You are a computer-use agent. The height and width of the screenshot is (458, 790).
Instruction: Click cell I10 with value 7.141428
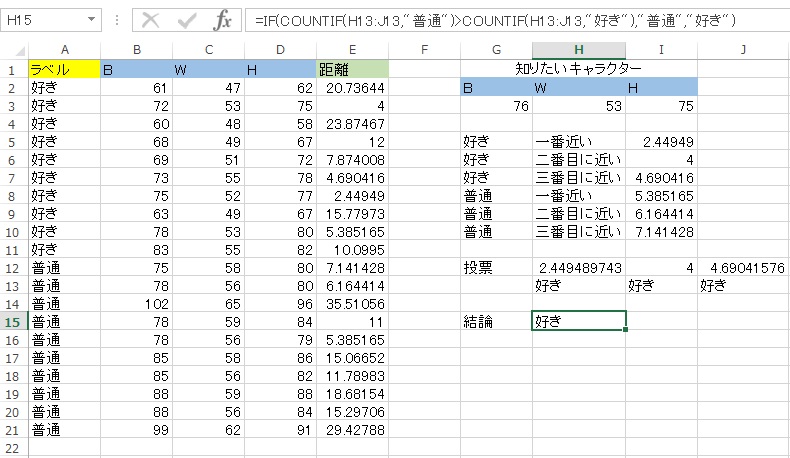(662, 232)
